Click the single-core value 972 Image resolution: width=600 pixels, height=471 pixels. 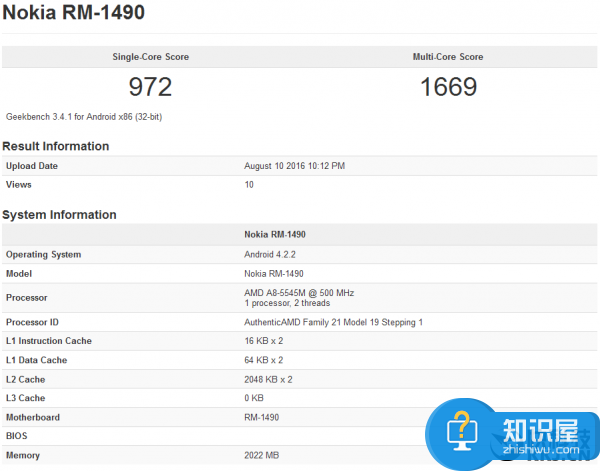(150, 87)
